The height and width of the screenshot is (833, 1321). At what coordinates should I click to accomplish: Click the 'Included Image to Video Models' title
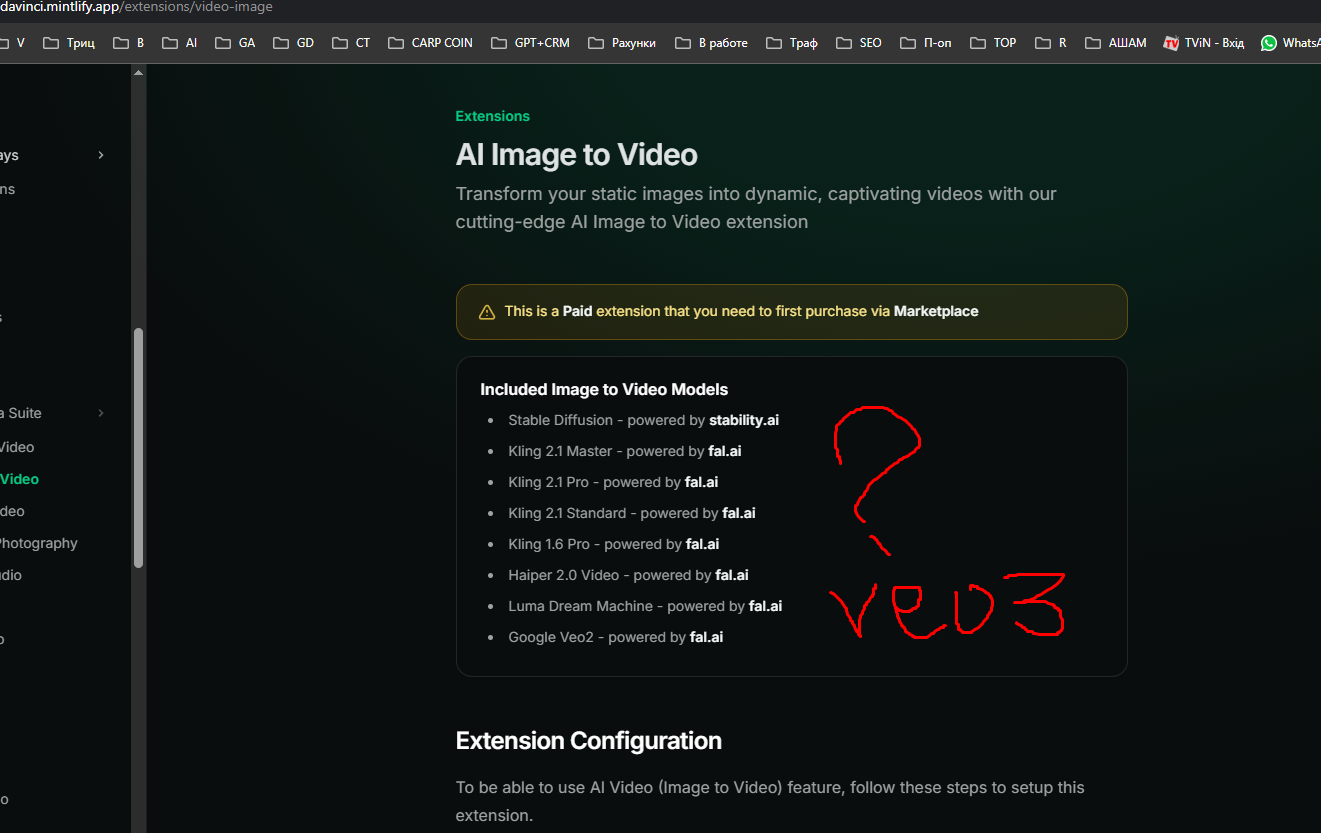[604, 390]
